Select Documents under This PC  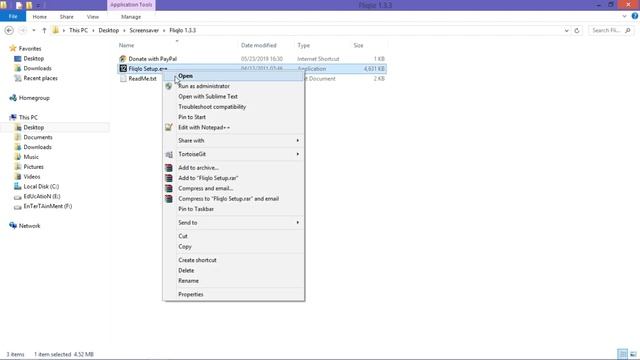(38, 137)
